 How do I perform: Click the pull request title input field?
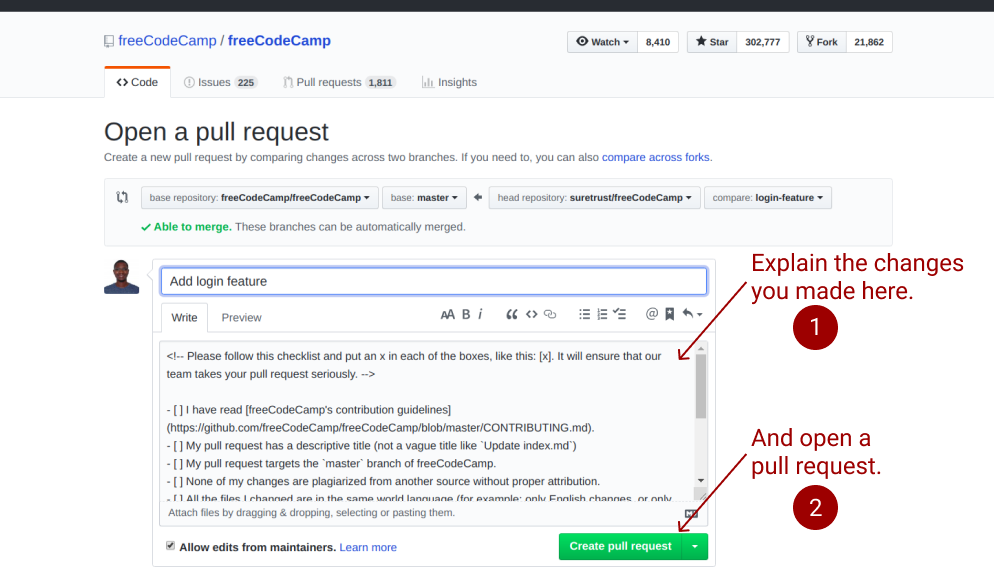434,281
